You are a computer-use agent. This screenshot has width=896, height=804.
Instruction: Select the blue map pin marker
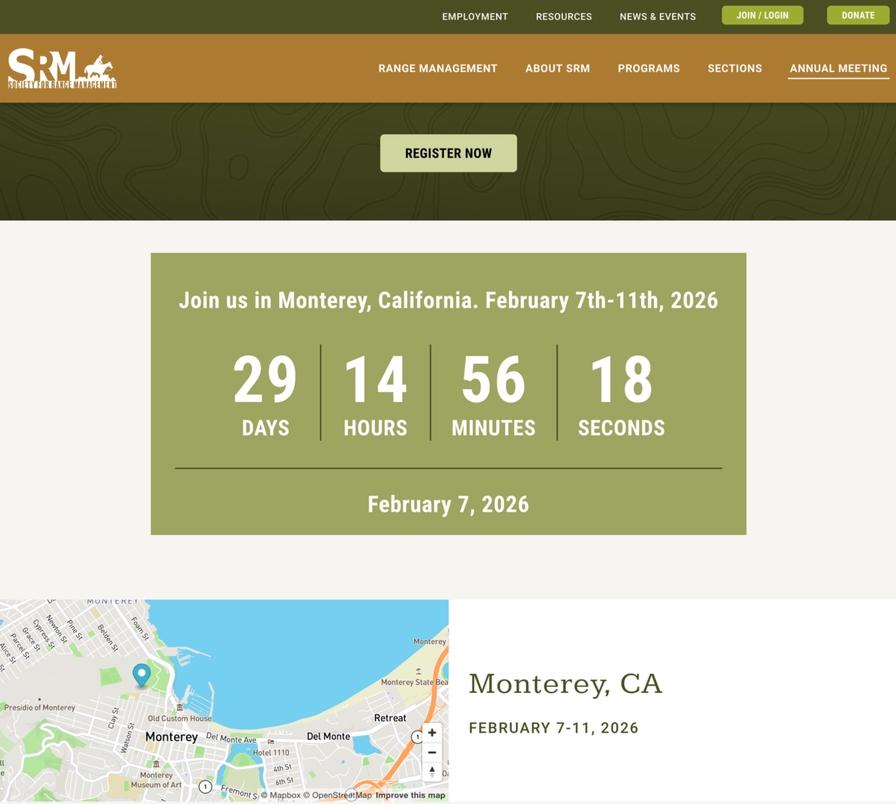coord(142,676)
